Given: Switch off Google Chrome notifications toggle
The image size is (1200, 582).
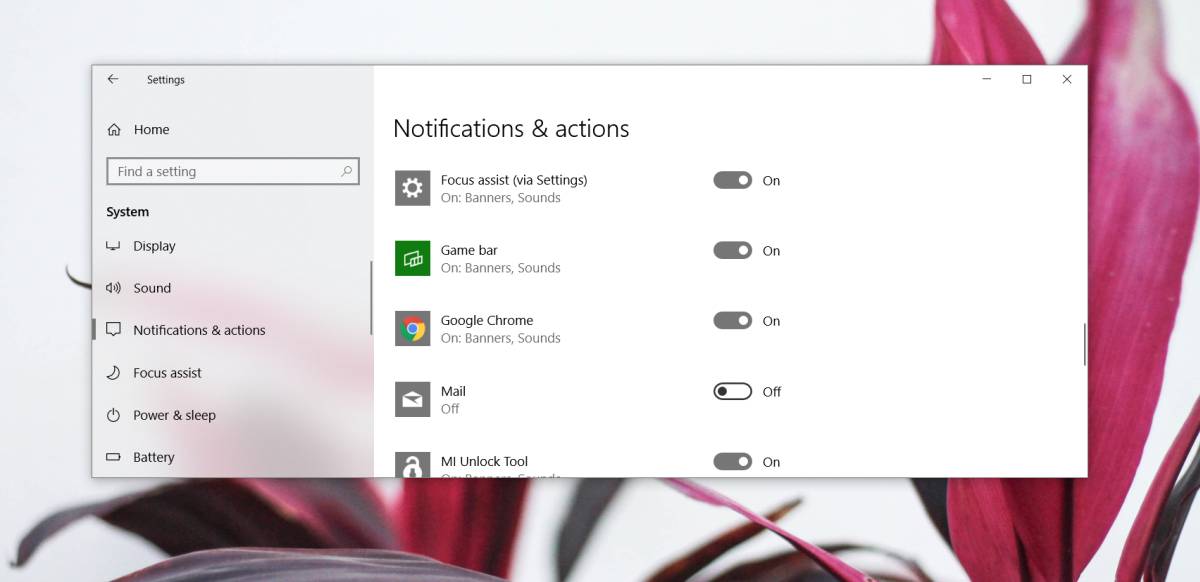Looking at the screenshot, I should [732, 321].
